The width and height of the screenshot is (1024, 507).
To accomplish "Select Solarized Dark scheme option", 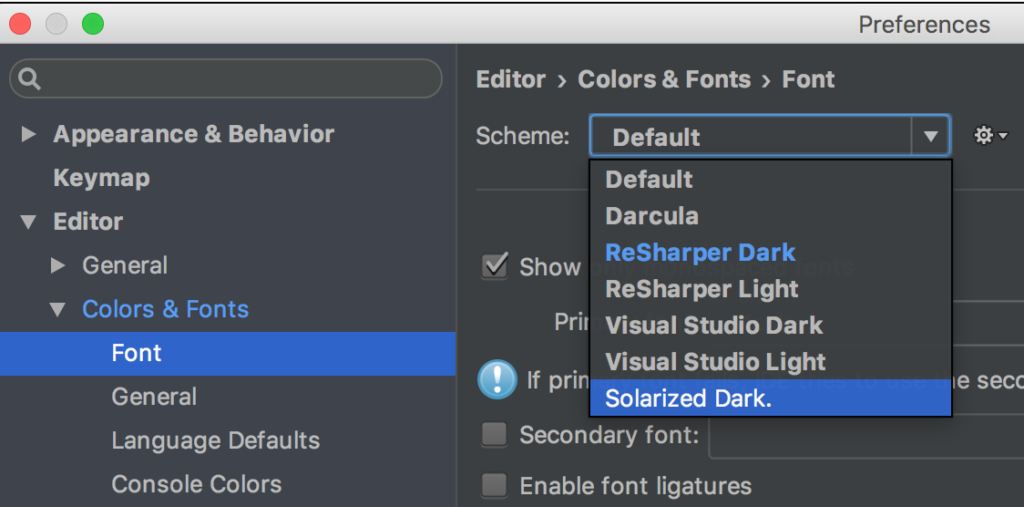I will point(689,398).
